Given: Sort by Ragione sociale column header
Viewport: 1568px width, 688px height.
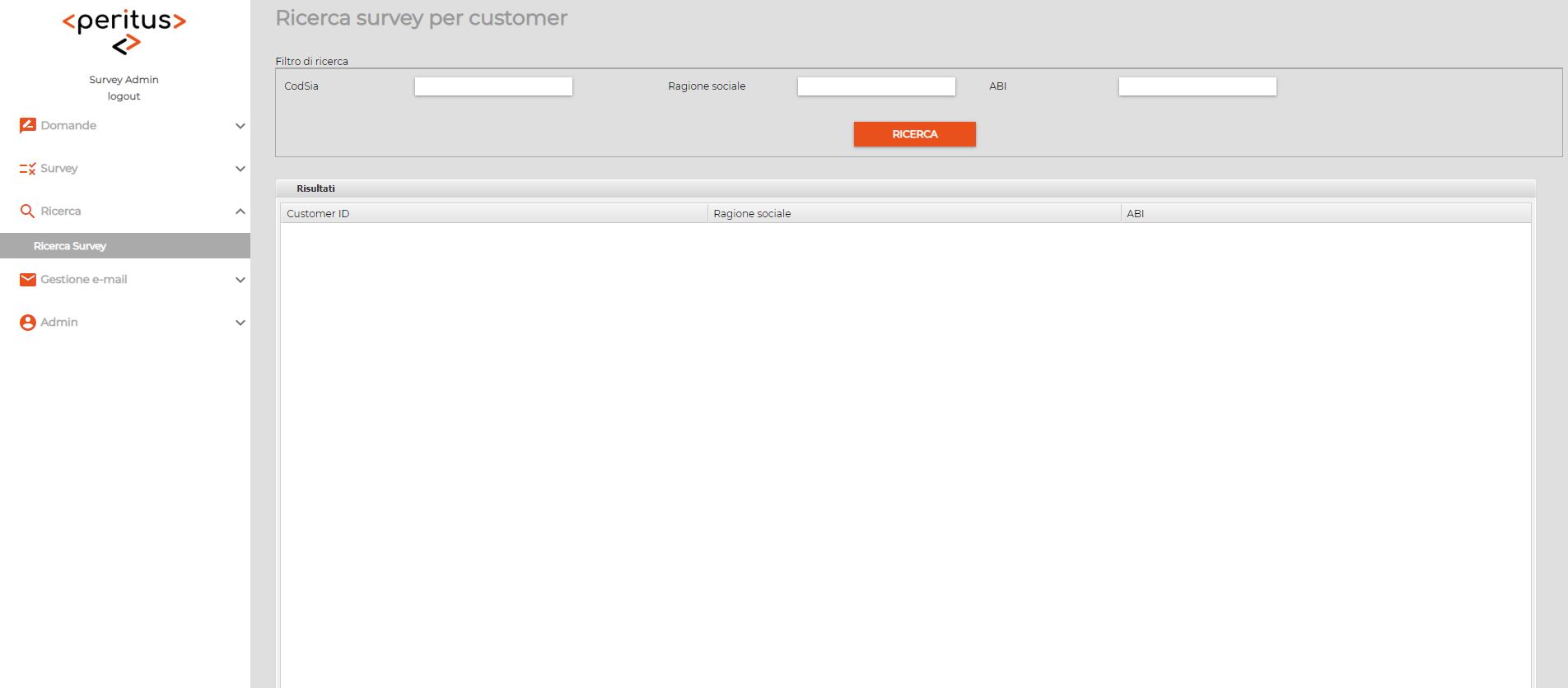Looking at the screenshot, I should pos(914,213).
